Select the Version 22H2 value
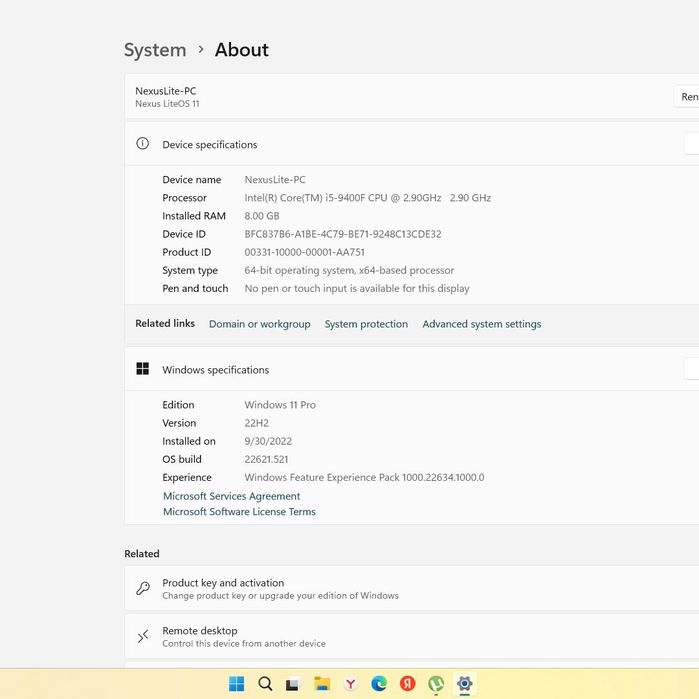Image resolution: width=699 pixels, height=699 pixels. click(x=256, y=423)
